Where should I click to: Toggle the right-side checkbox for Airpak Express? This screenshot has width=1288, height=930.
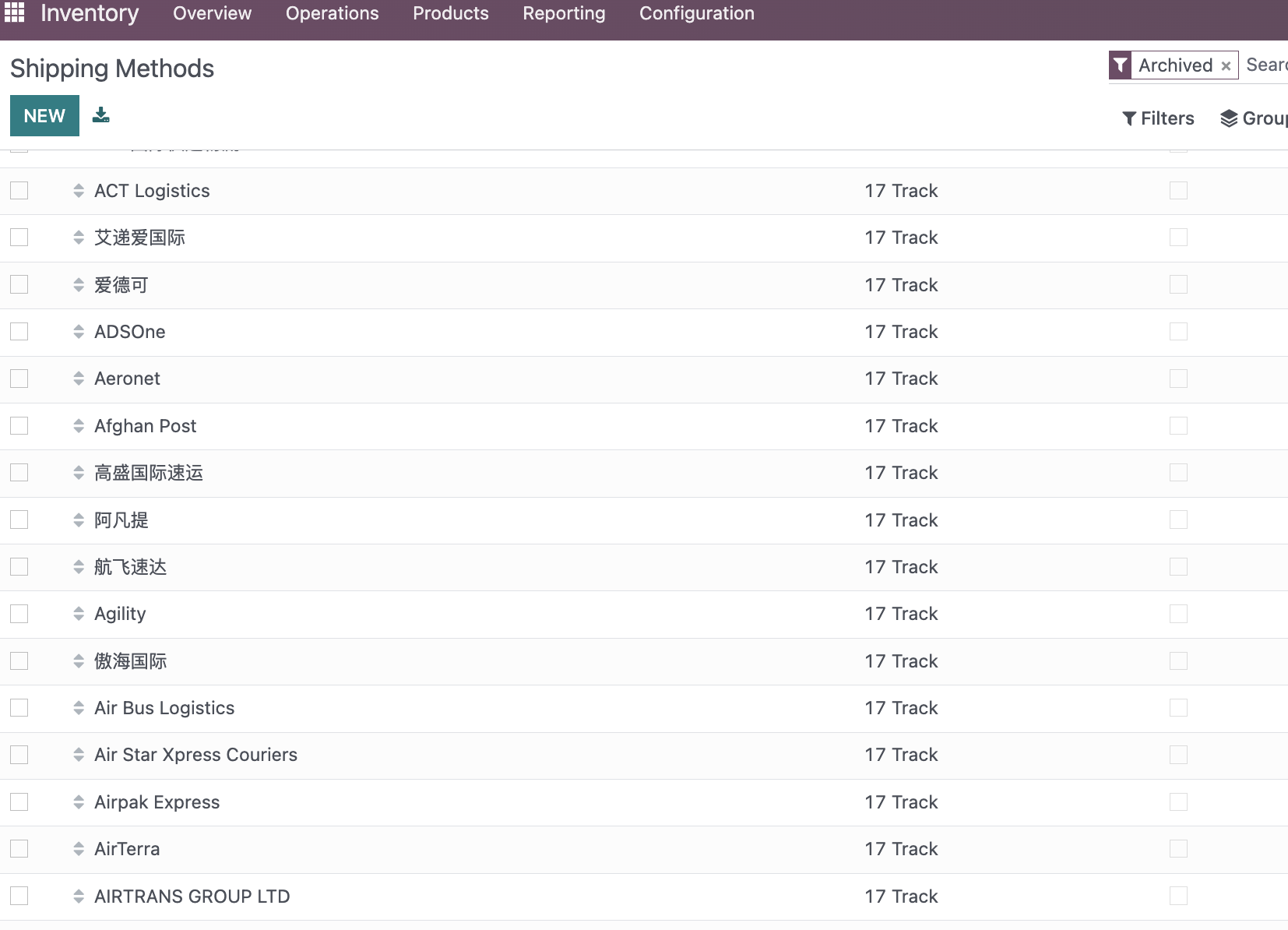pyautogui.click(x=1178, y=801)
